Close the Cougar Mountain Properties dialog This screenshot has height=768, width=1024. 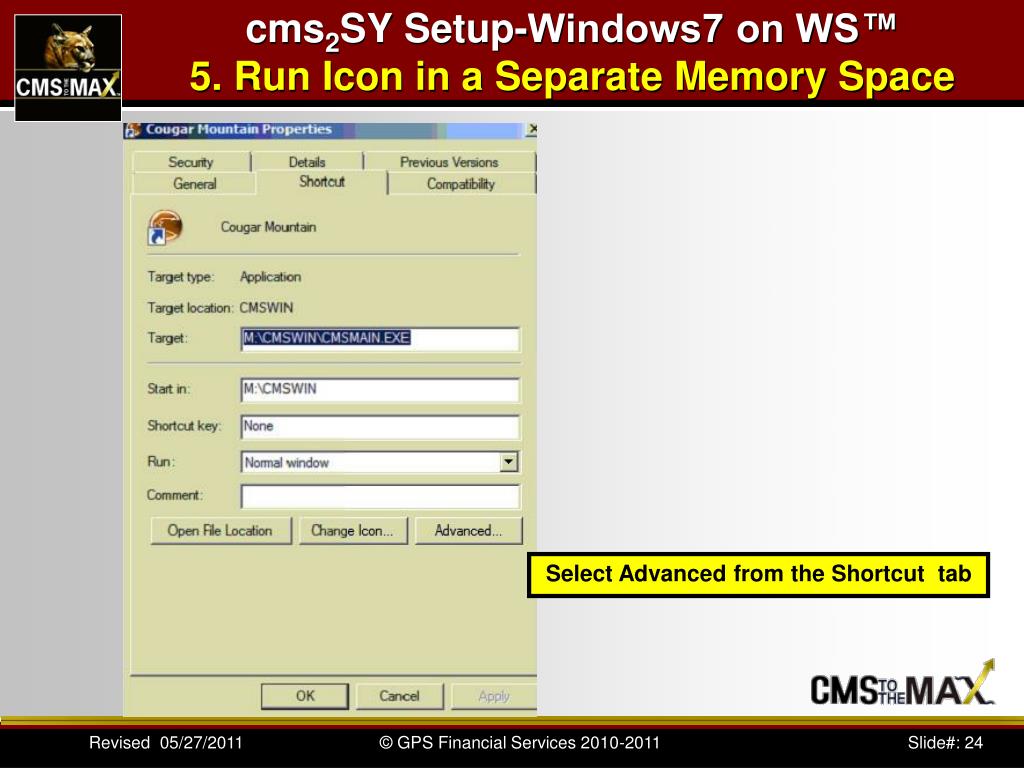(532, 129)
